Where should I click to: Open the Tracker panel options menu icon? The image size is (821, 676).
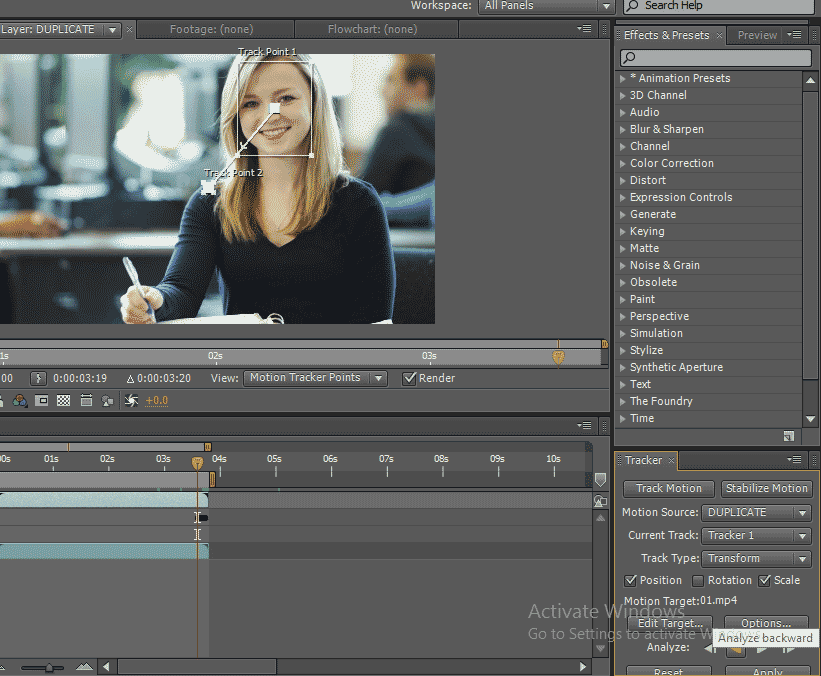tap(795, 461)
